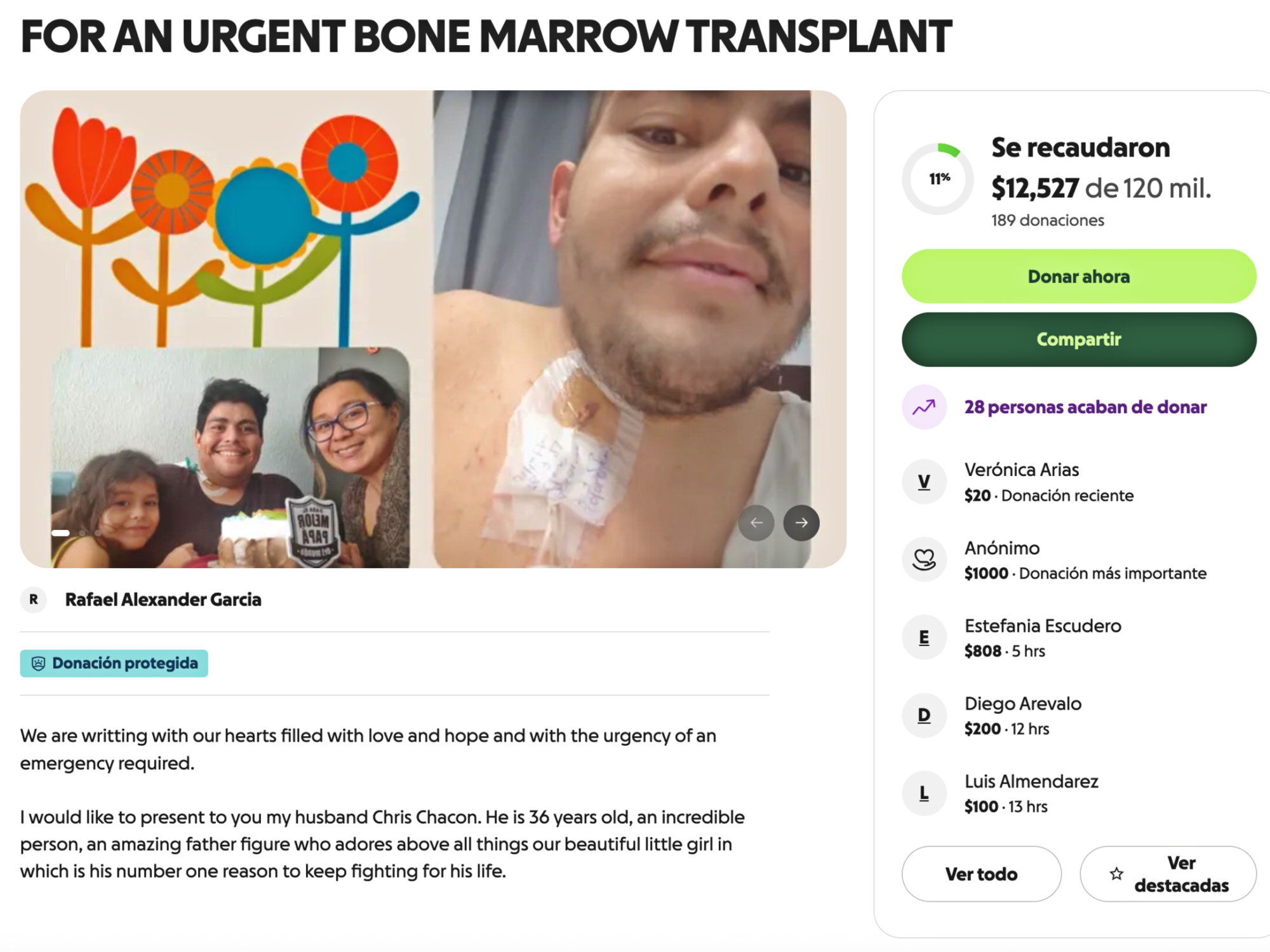
Task: Click Luis Almendarez's L avatar
Action: tap(924, 793)
